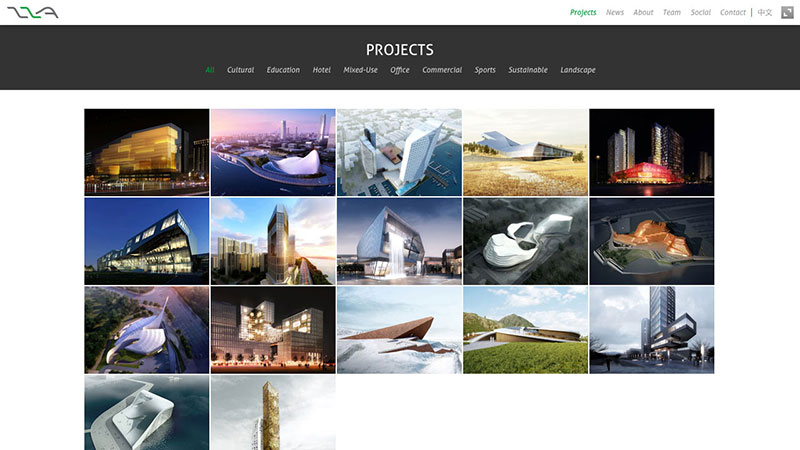Go to the About page
The image size is (800, 450).
(643, 12)
